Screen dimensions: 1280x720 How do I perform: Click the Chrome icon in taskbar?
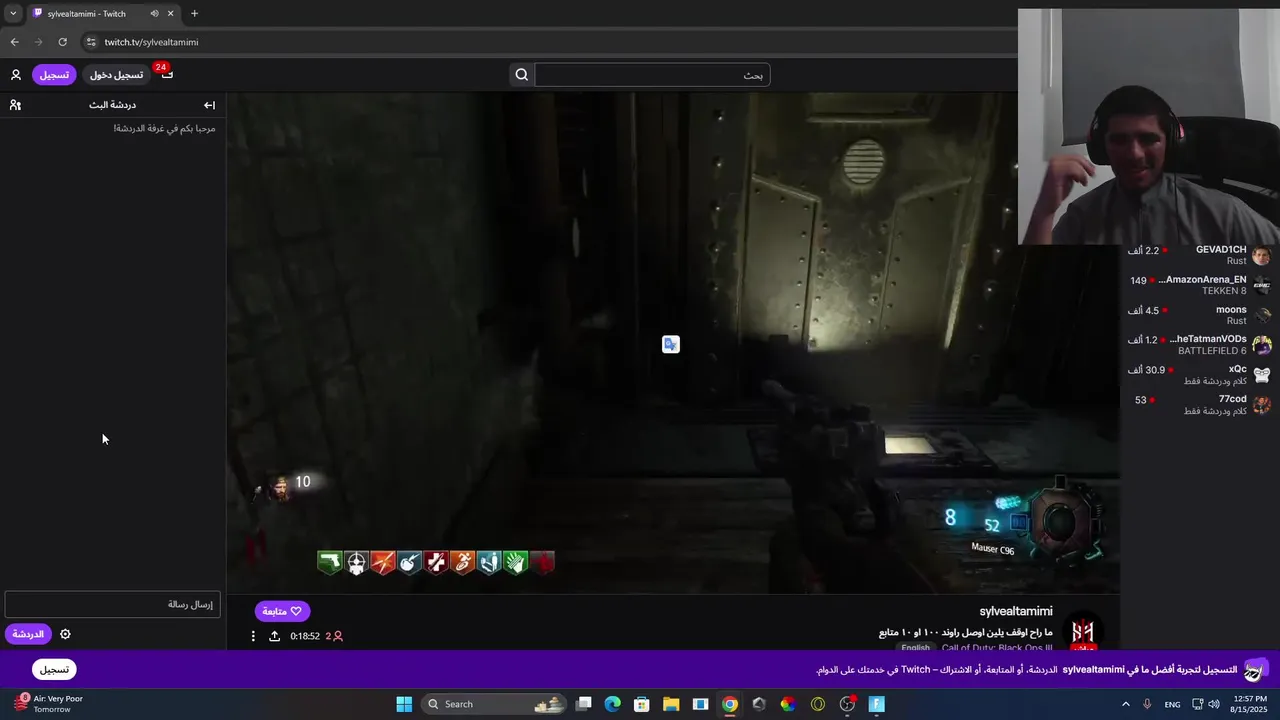(x=730, y=704)
